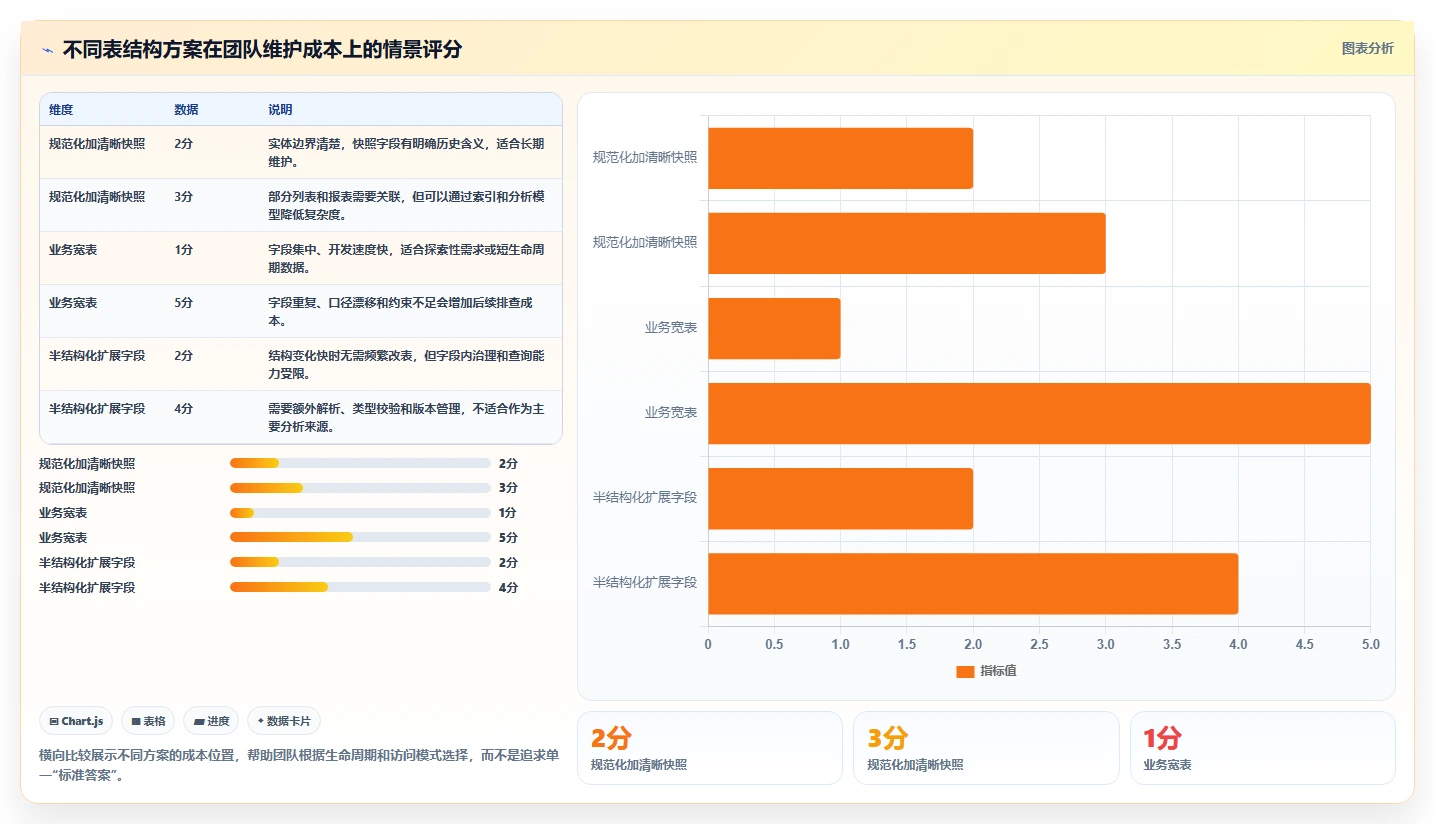This screenshot has width=1435, height=824.
Task: Open the 1分 业务宽表 summary card
Action: point(1262,748)
